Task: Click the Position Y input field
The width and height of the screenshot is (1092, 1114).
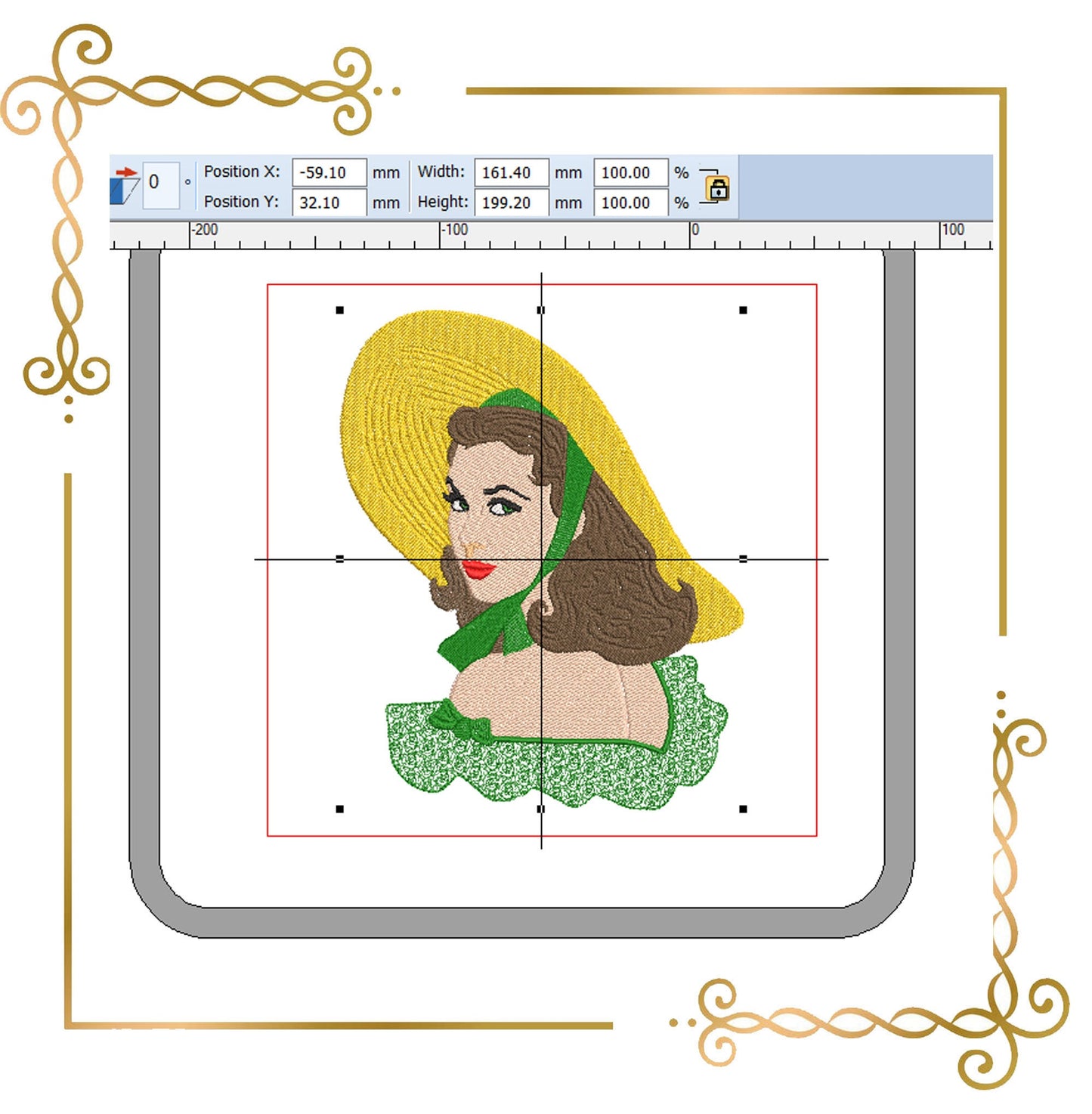Action: coord(329,203)
